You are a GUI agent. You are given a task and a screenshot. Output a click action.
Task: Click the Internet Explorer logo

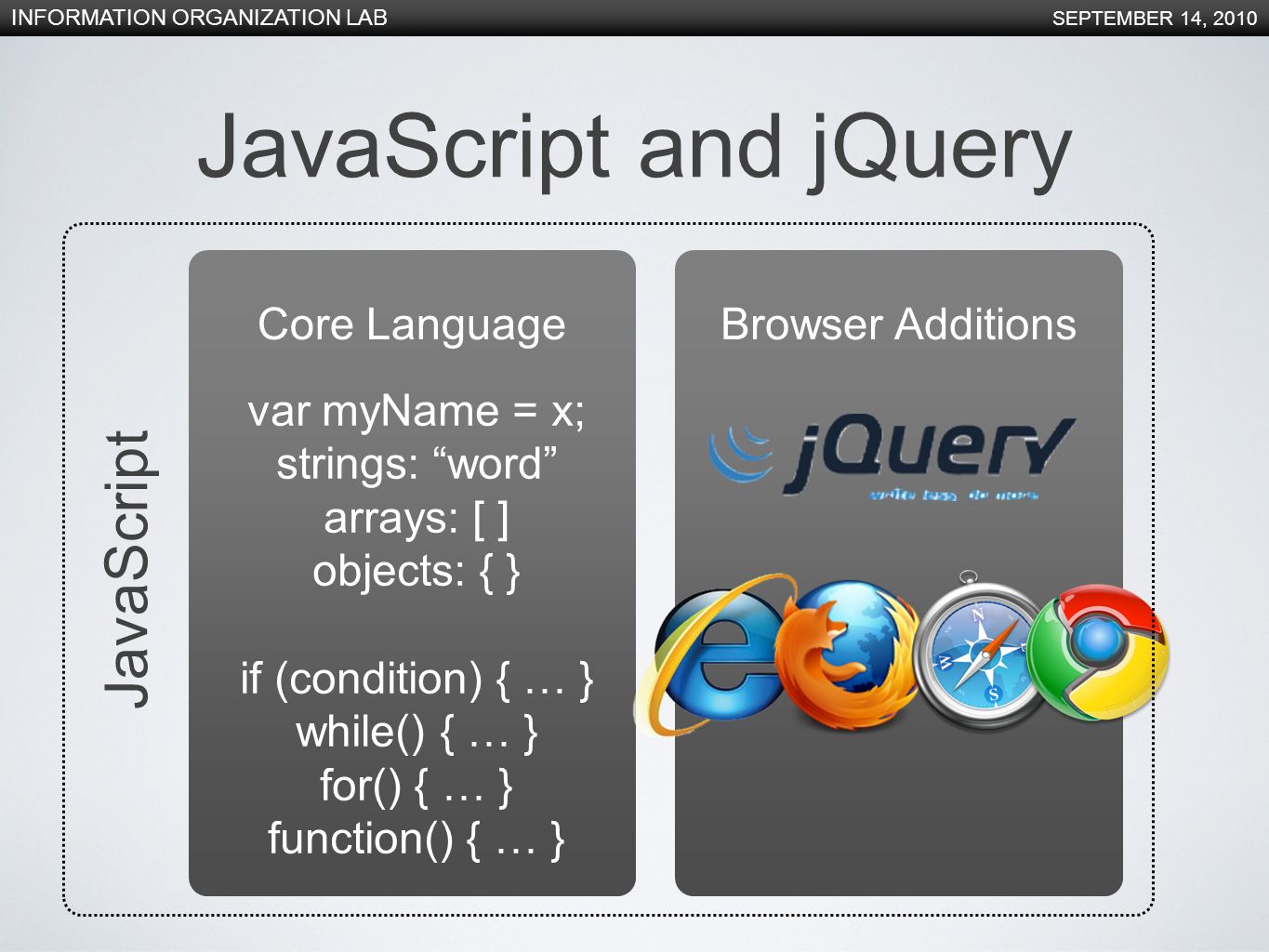pos(711,654)
